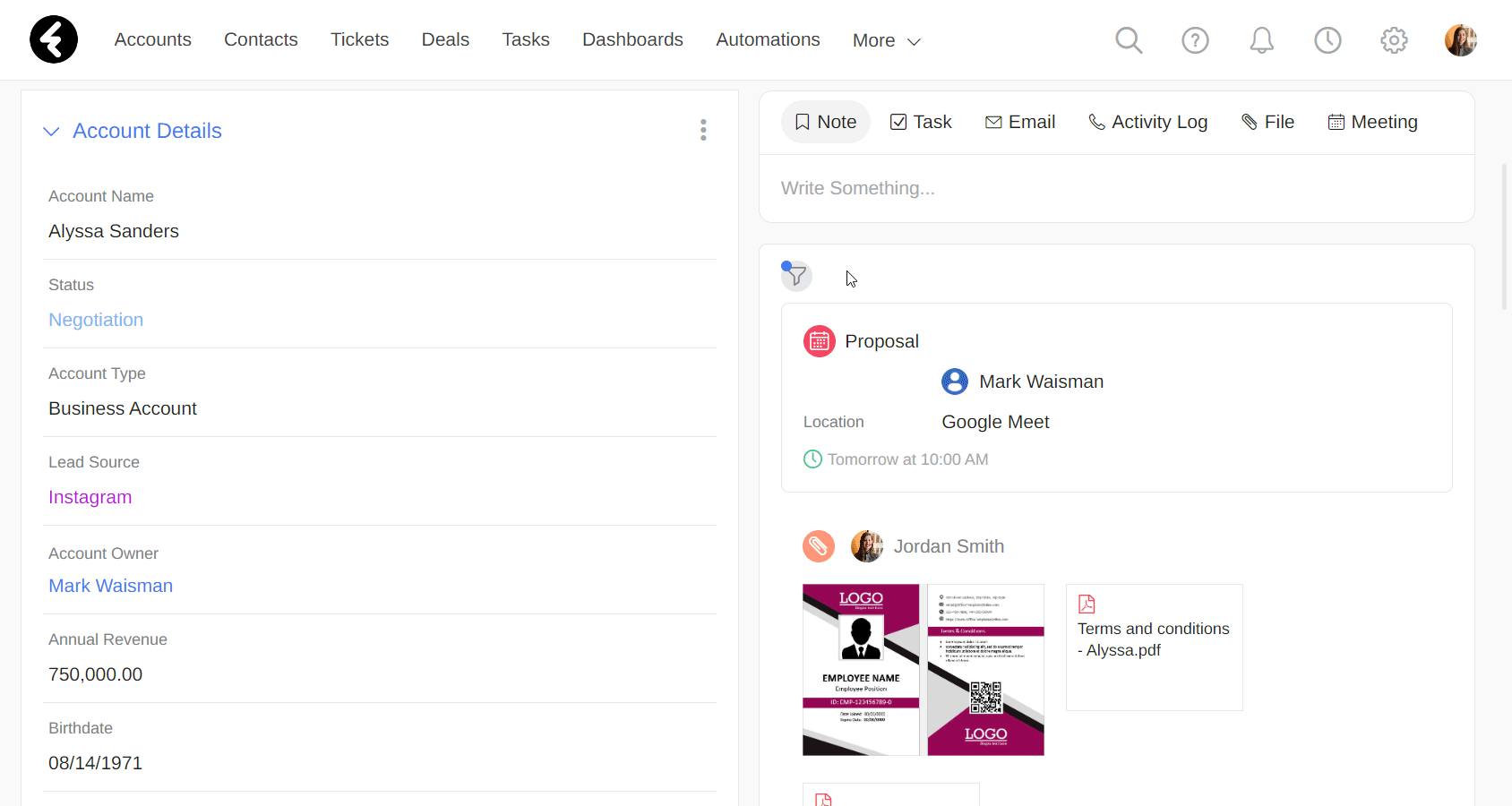This screenshot has width=1512, height=806.
Task: Open the Tasks menu
Action: tap(526, 39)
